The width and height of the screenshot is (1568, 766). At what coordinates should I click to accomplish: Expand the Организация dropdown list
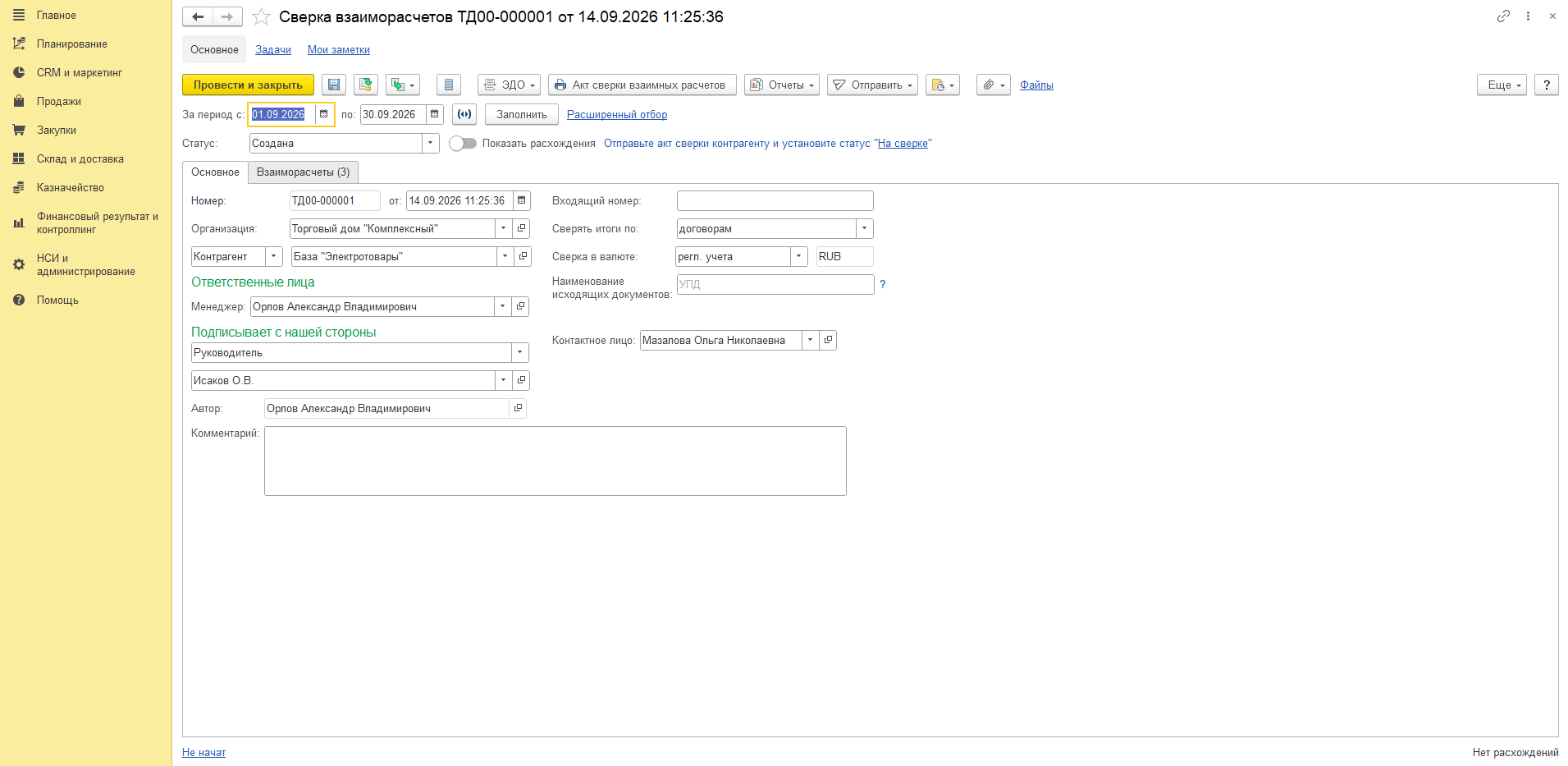[504, 228]
